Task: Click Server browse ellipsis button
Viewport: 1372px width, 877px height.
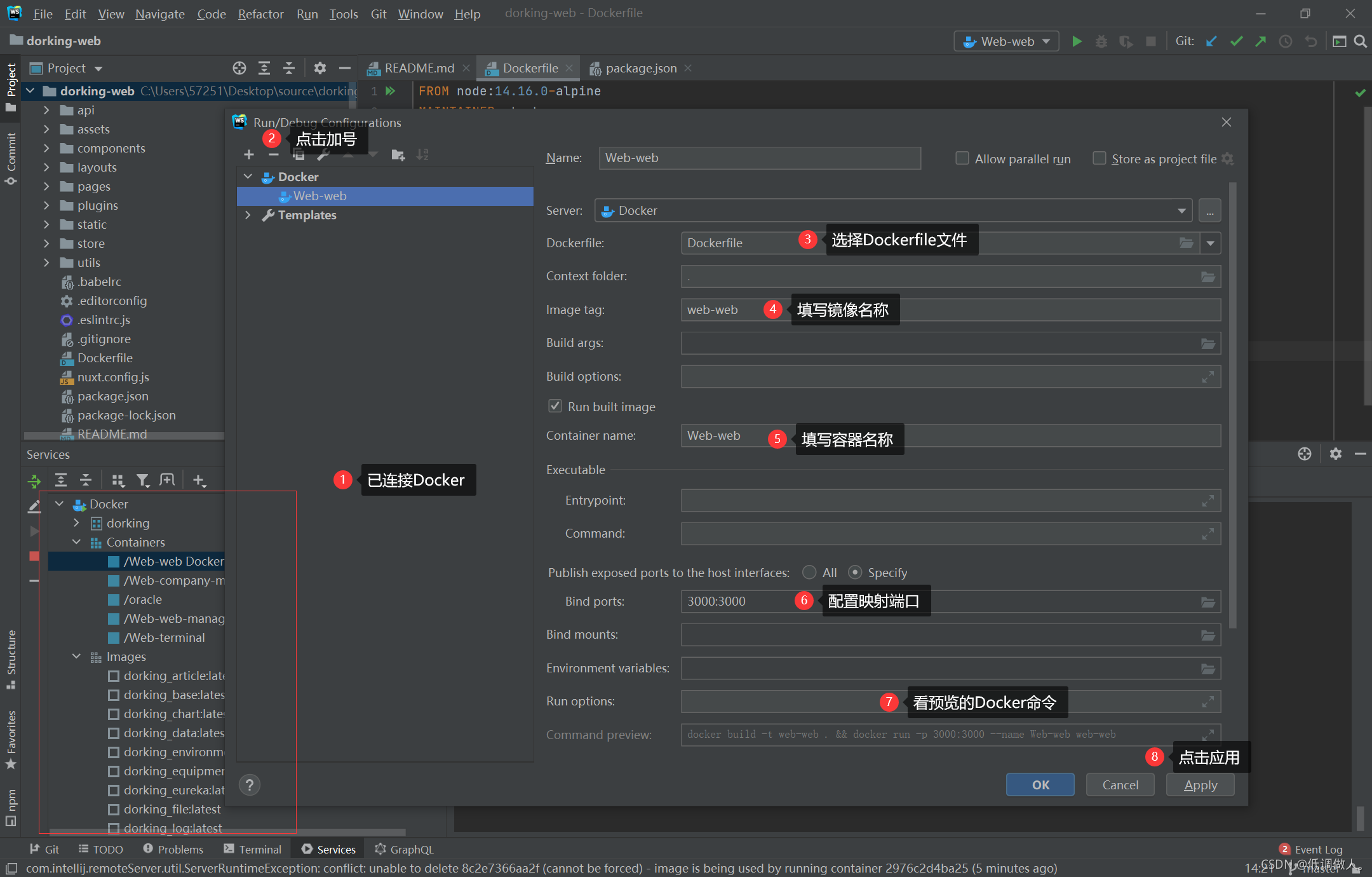Action: pos(1210,210)
